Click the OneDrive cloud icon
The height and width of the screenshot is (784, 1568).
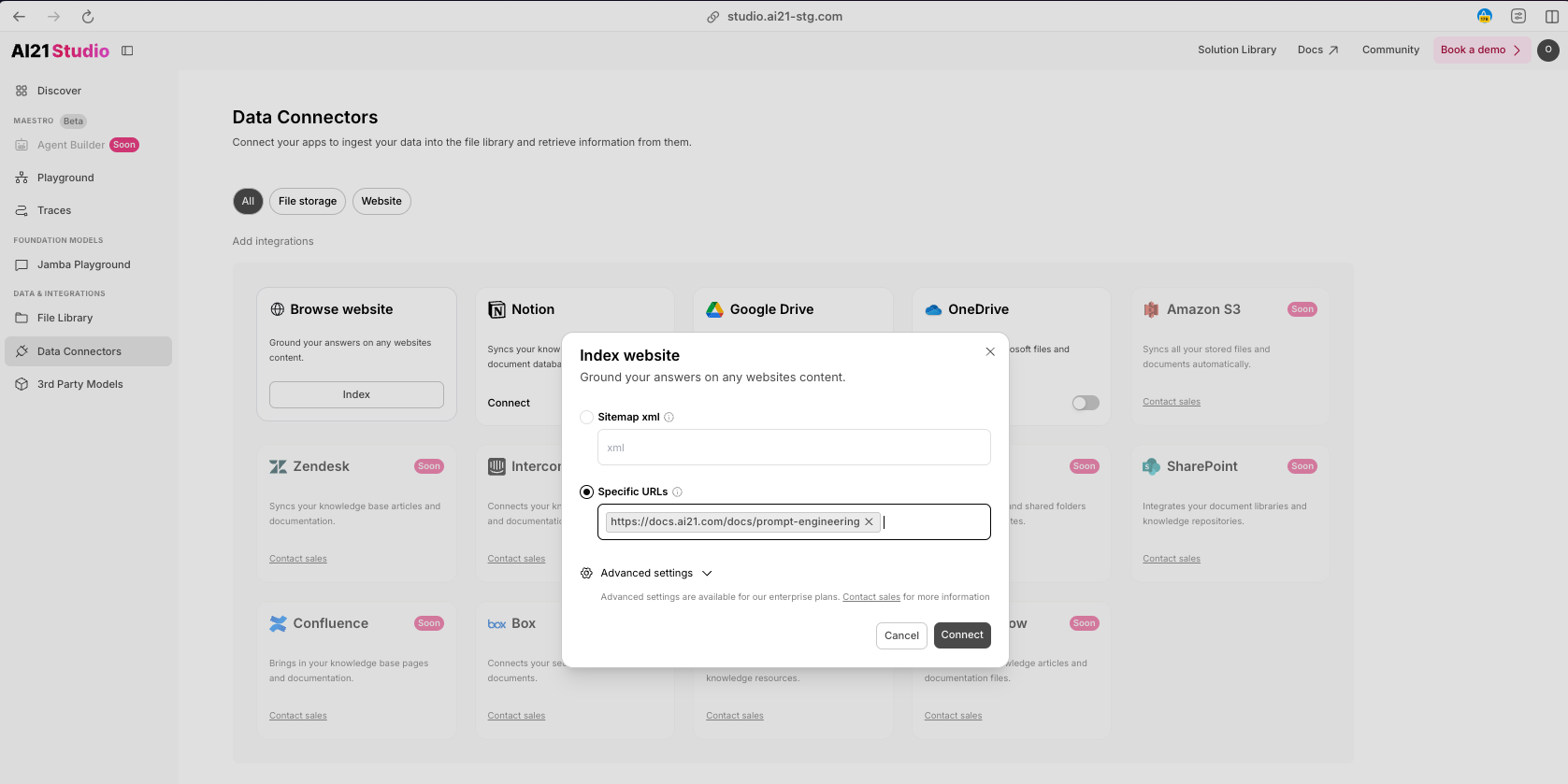[933, 309]
